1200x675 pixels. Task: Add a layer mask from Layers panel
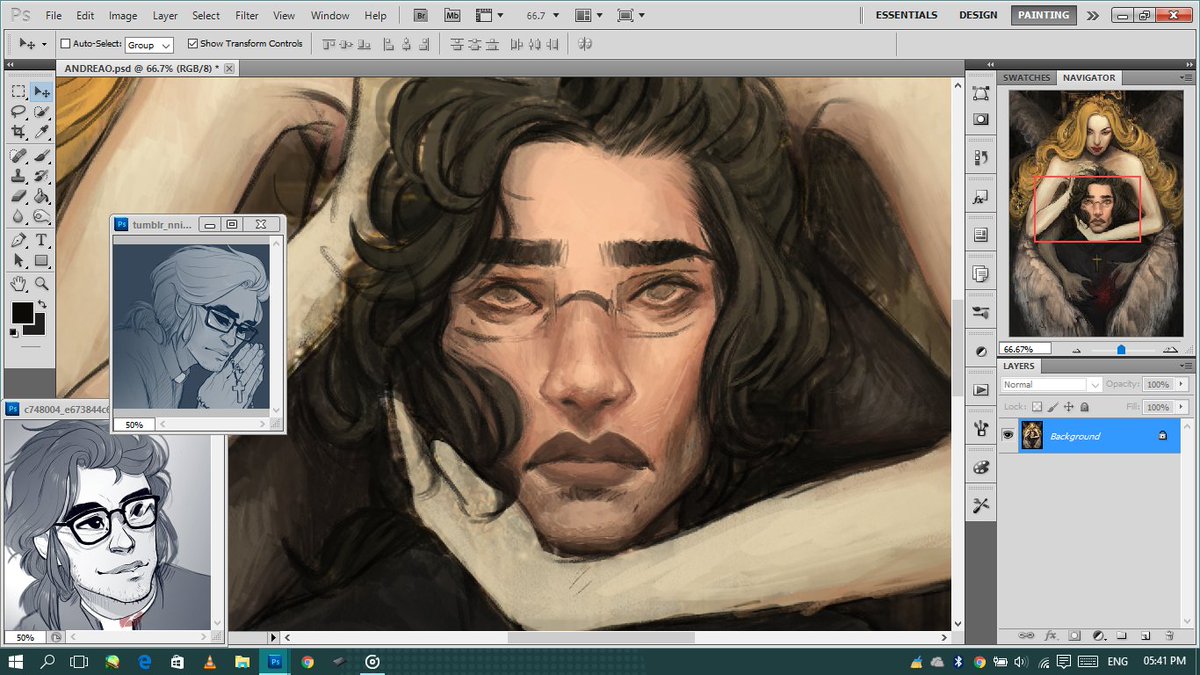[x=1074, y=635]
